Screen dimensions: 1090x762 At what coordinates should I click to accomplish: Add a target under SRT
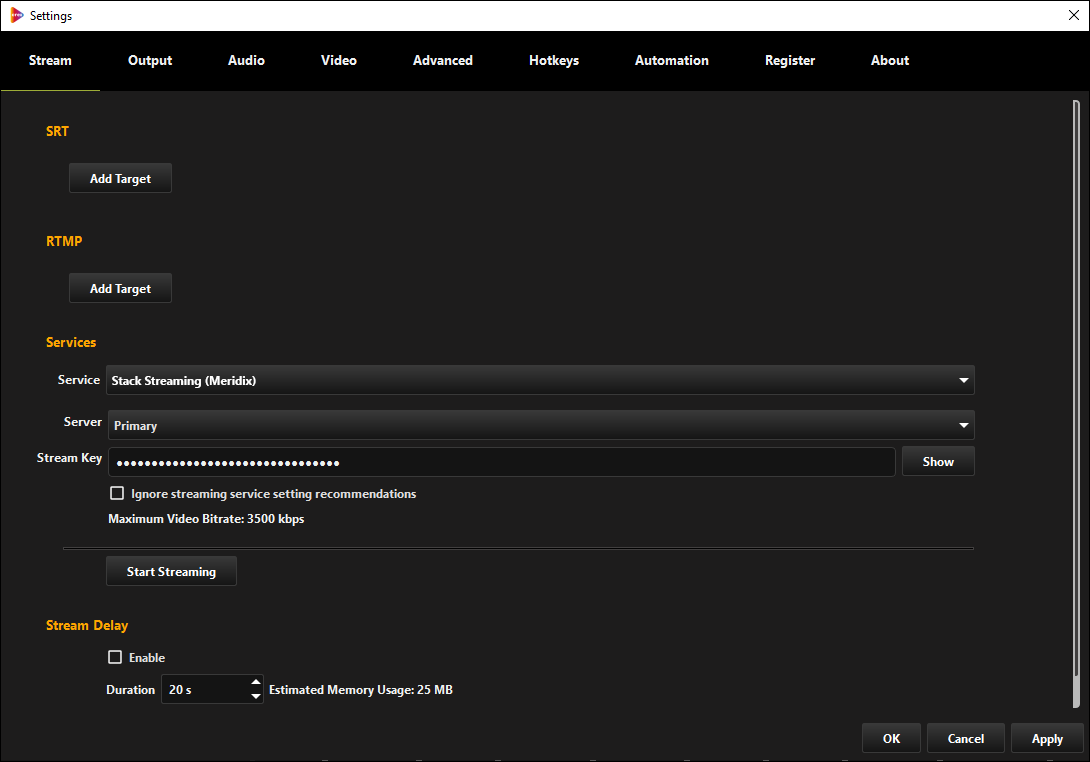pos(120,179)
